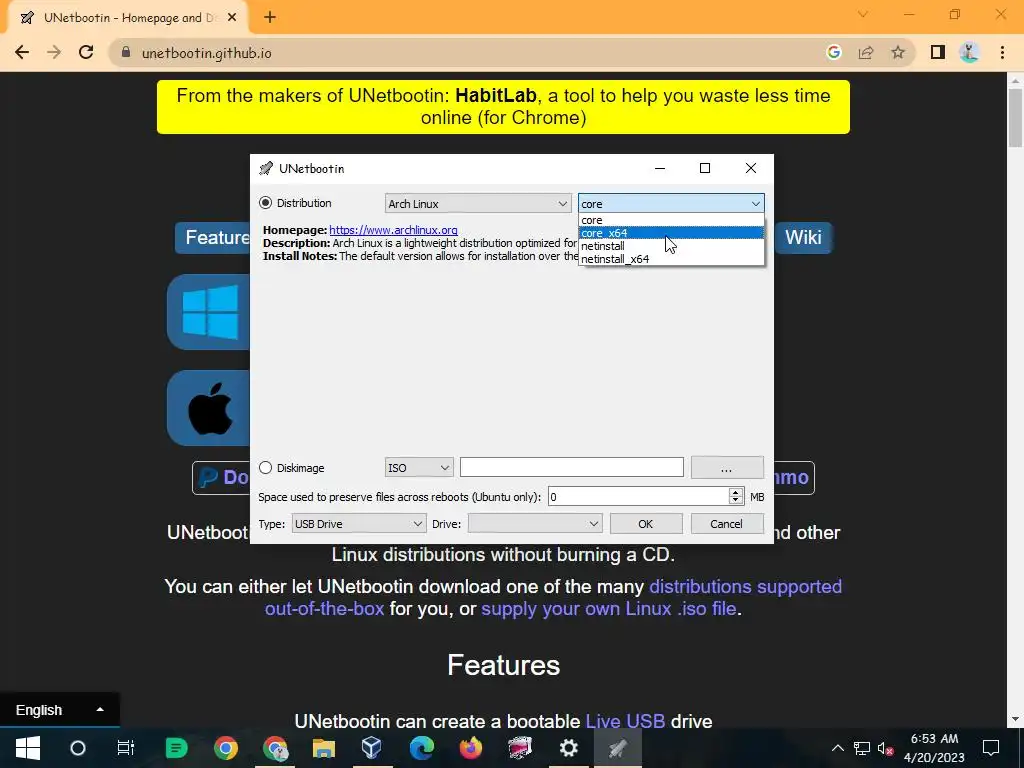Click the share page icon
Viewport: 1024px width, 768px height.
[866, 52]
